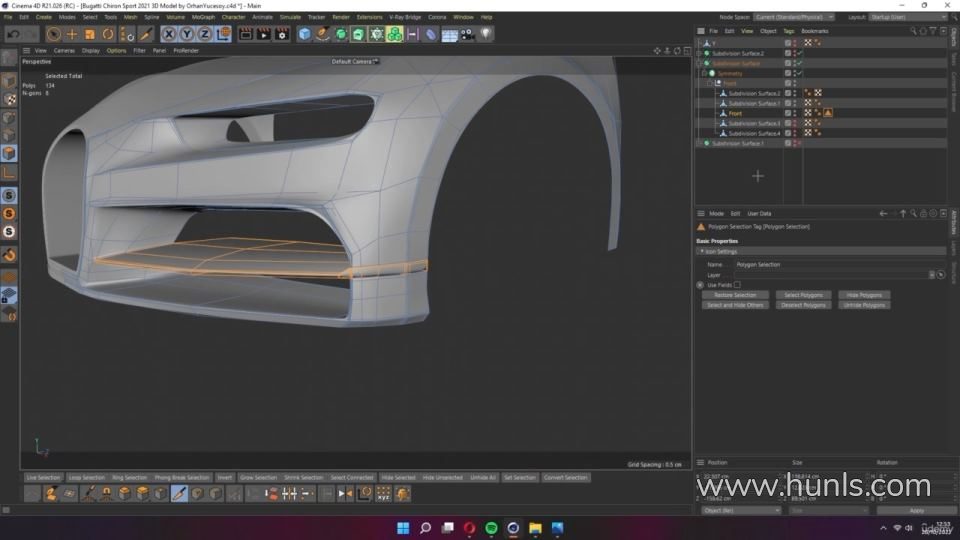Click the Undo arrow icon
Viewport: 960px width, 540px height.
(13, 34)
